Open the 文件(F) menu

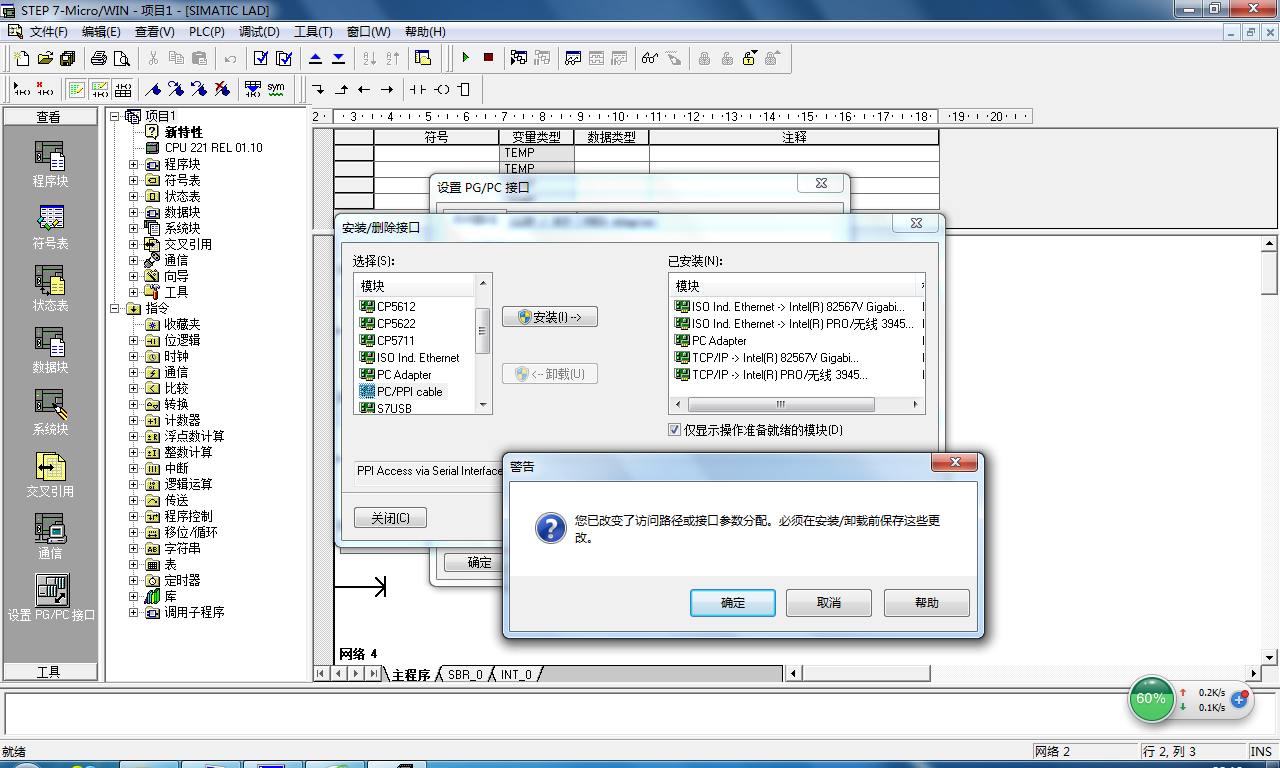[x=48, y=32]
